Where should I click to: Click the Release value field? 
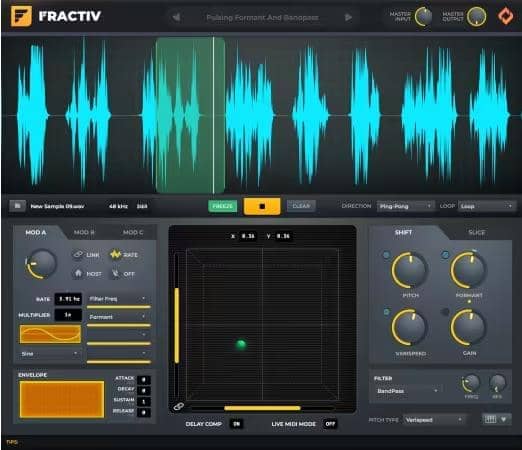[x=144, y=412]
